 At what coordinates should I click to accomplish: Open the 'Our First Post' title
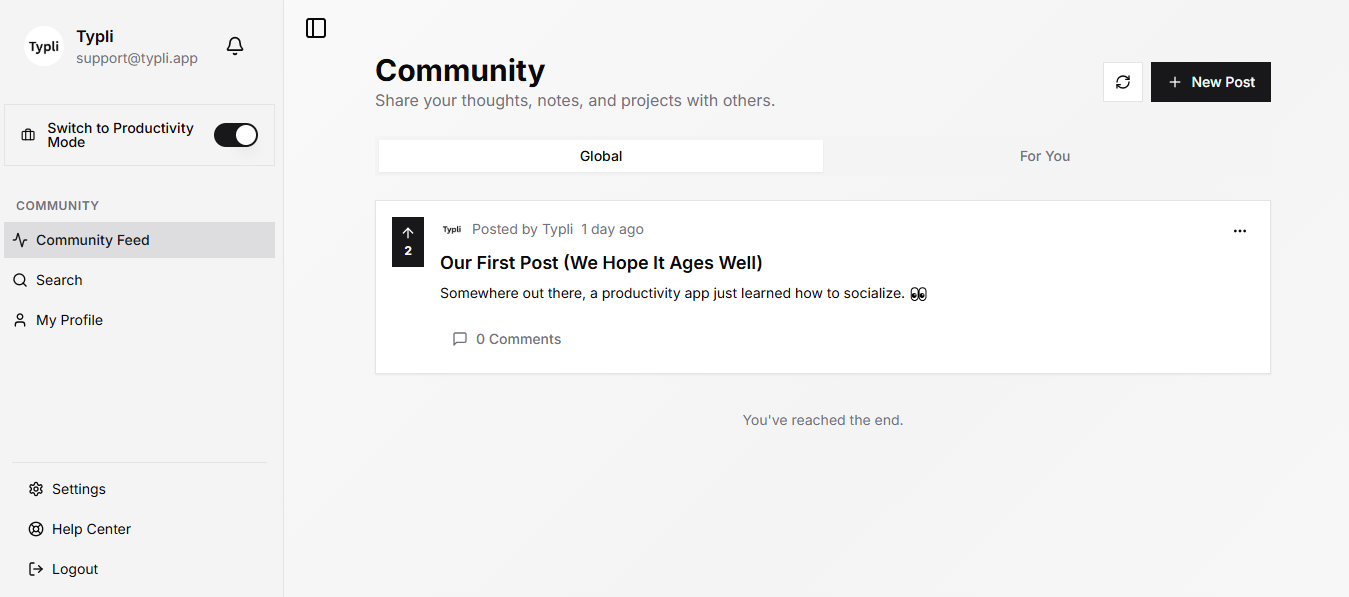601,263
